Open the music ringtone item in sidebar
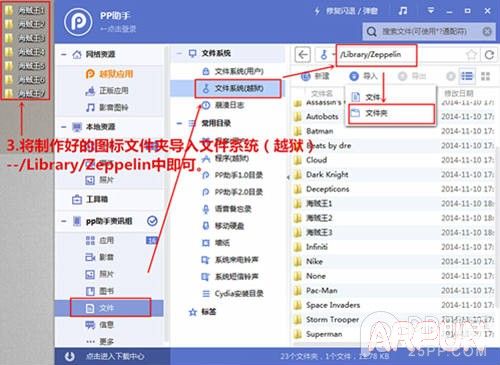Screen dimensions: 500x365 coord(107,107)
